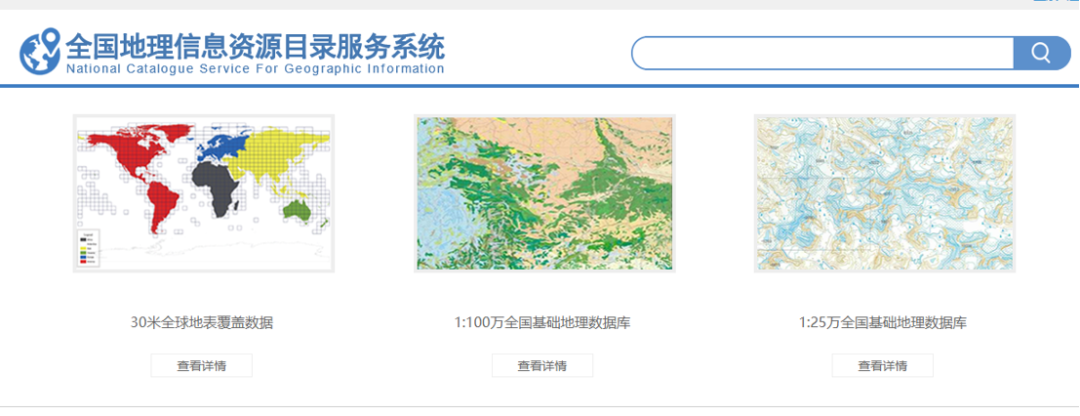Open the 1:100万 database map thumbnail

point(544,194)
